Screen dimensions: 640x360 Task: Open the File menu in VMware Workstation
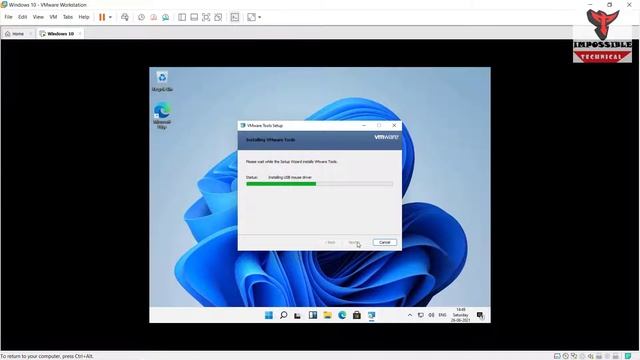coord(8,17)
